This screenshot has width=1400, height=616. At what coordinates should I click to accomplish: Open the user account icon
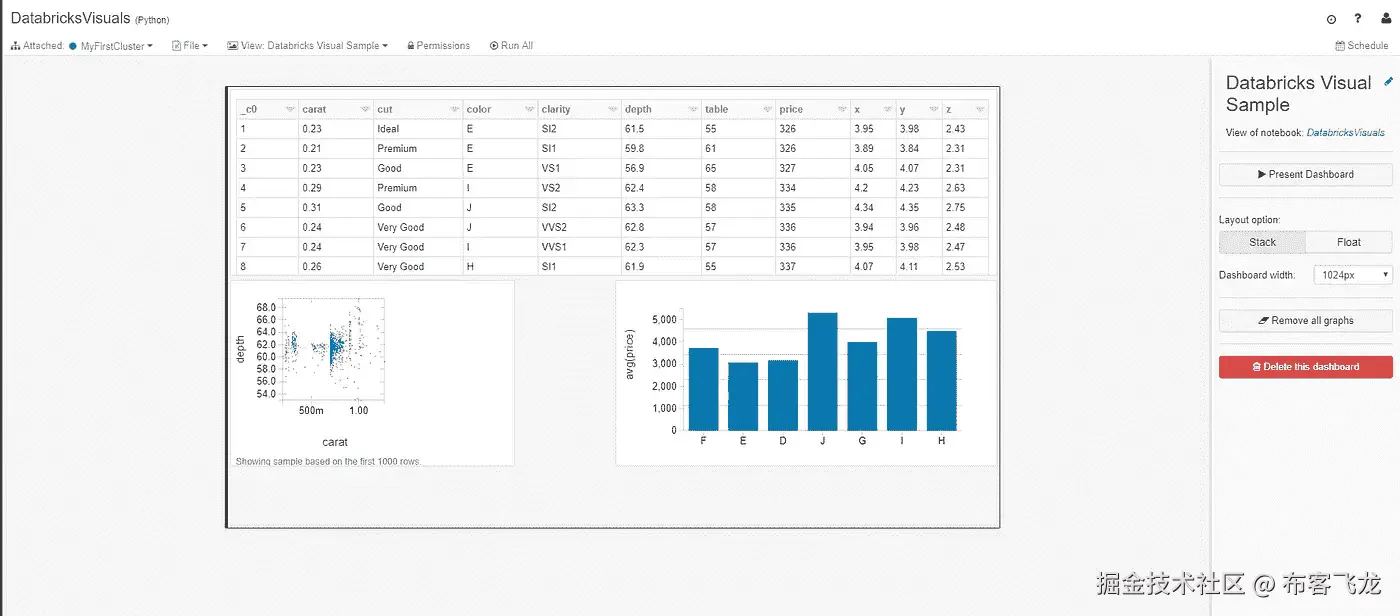point(1385,19)
